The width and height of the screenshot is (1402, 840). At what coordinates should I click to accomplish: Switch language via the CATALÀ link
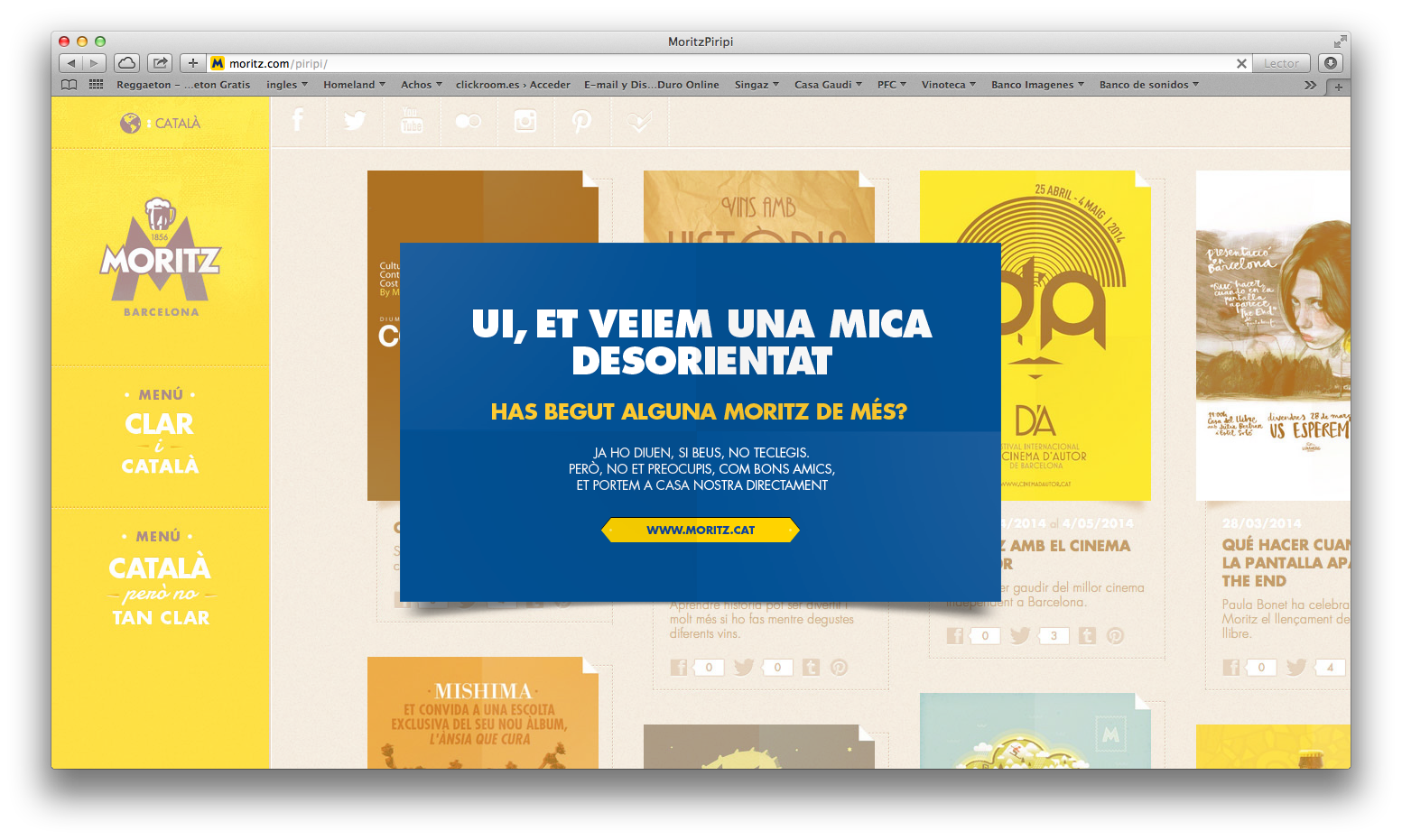[x=176, y=124]
